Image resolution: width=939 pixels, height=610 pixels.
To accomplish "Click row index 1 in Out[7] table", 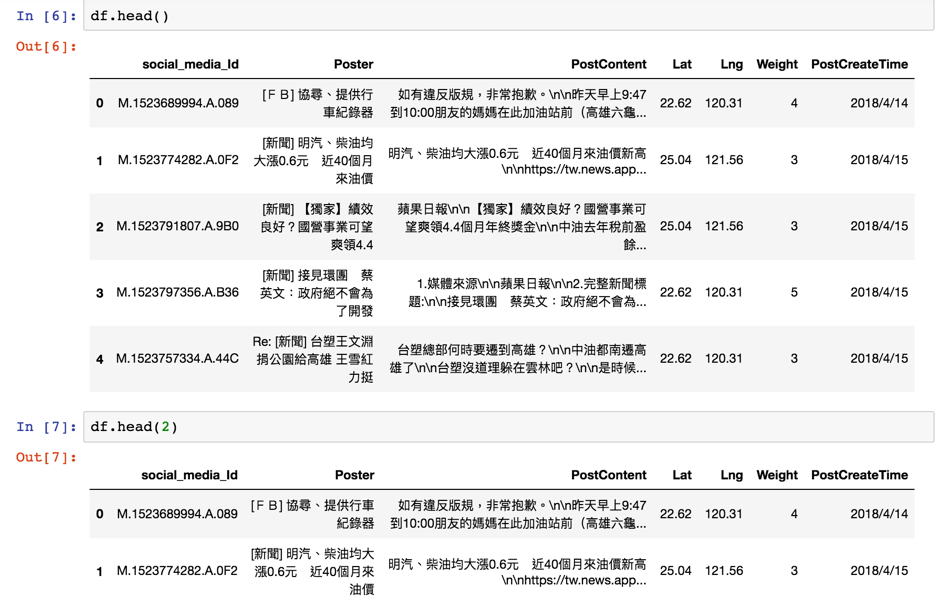I will click(99, 572).
